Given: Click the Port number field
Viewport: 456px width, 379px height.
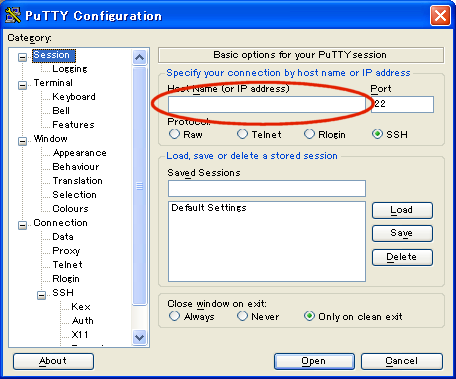Looking at the screenshot, I should click(x=402, y=105).
